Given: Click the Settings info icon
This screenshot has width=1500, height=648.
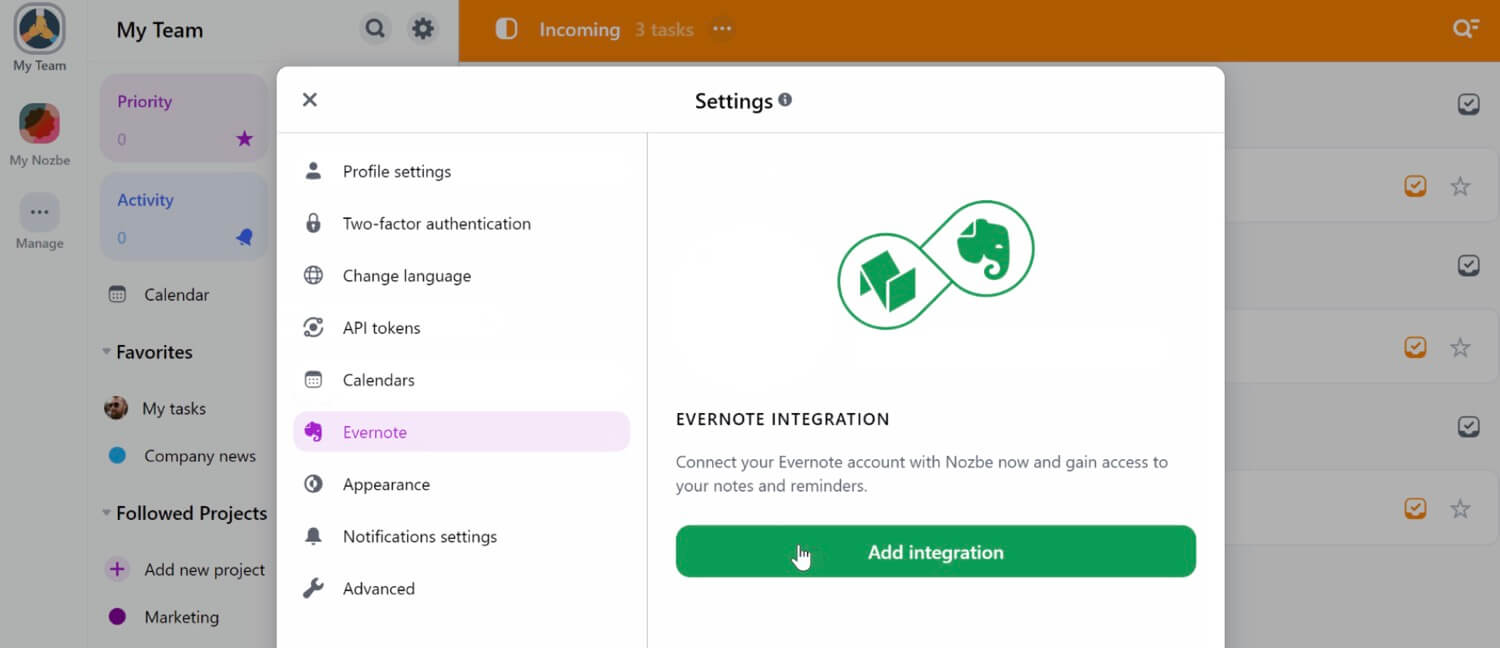Looking at the screenshot, I should 785,99.
